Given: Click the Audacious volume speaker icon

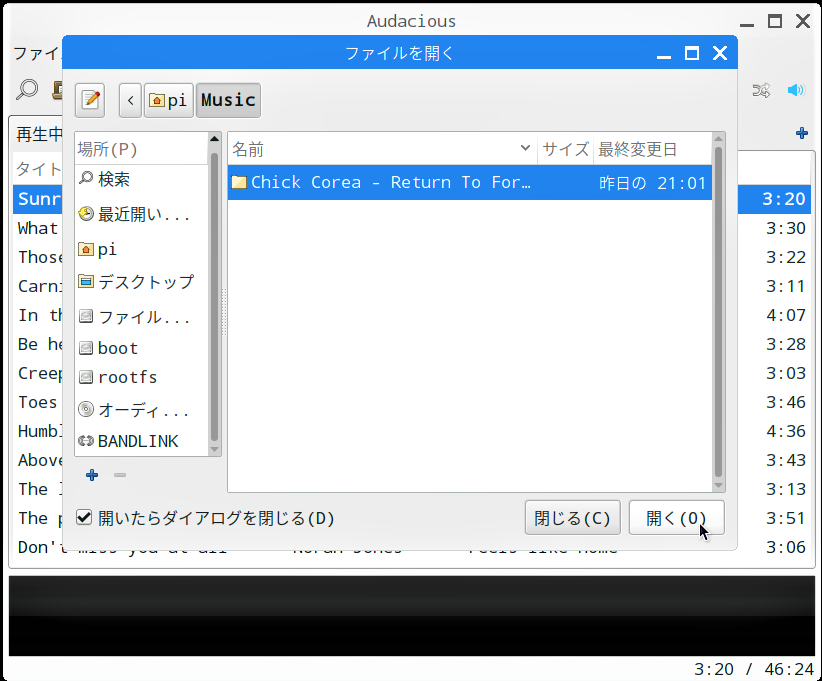Looking at the screenshot, I should pyautogui.click(x=795, y=90).
